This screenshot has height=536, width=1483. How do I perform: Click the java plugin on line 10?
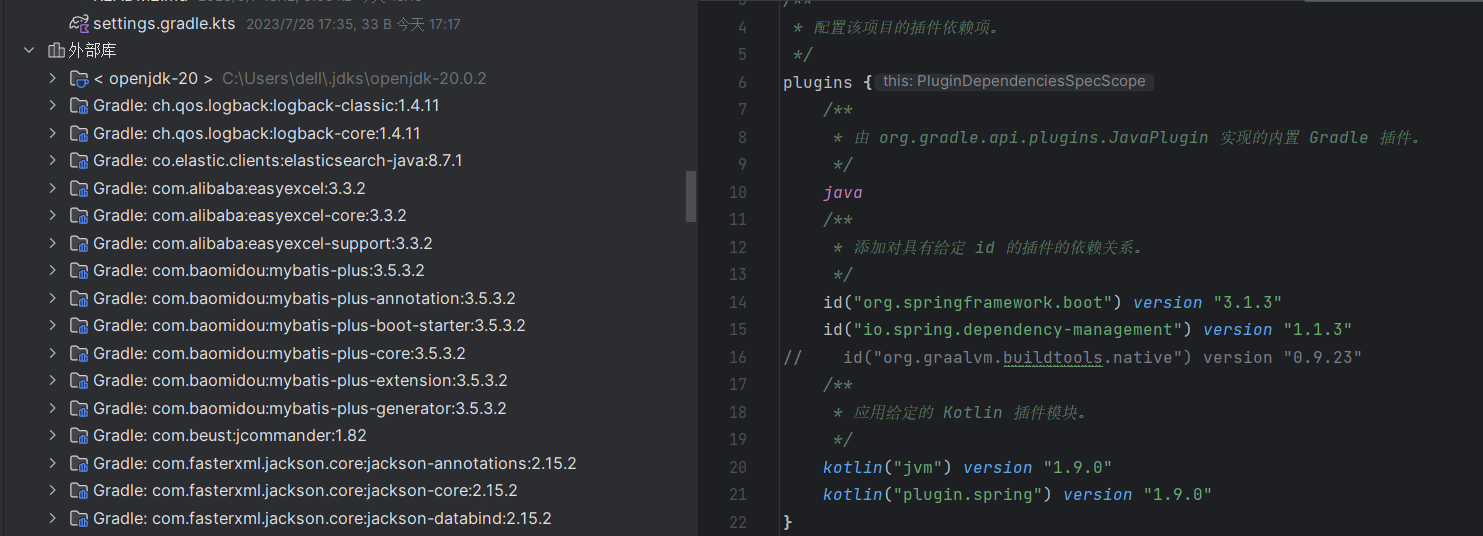pos(843,193)
